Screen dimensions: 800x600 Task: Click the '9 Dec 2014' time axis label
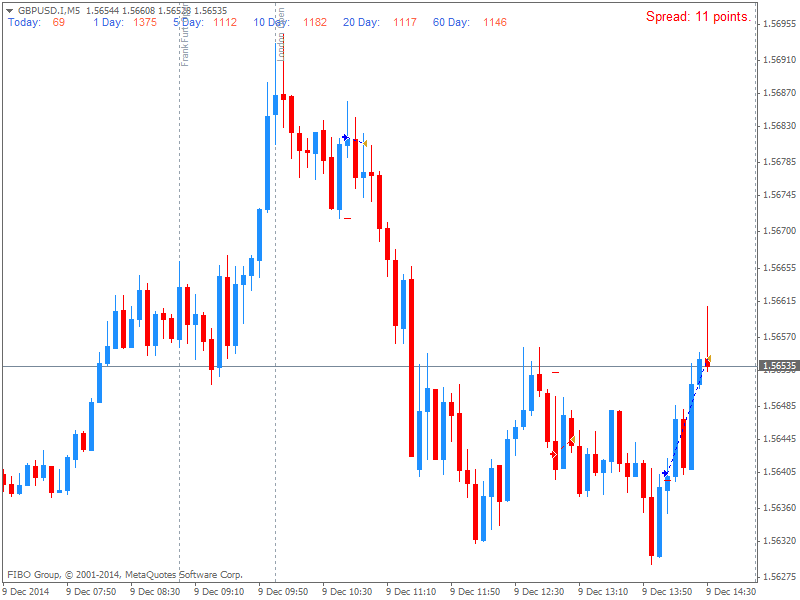pos(26,591)
